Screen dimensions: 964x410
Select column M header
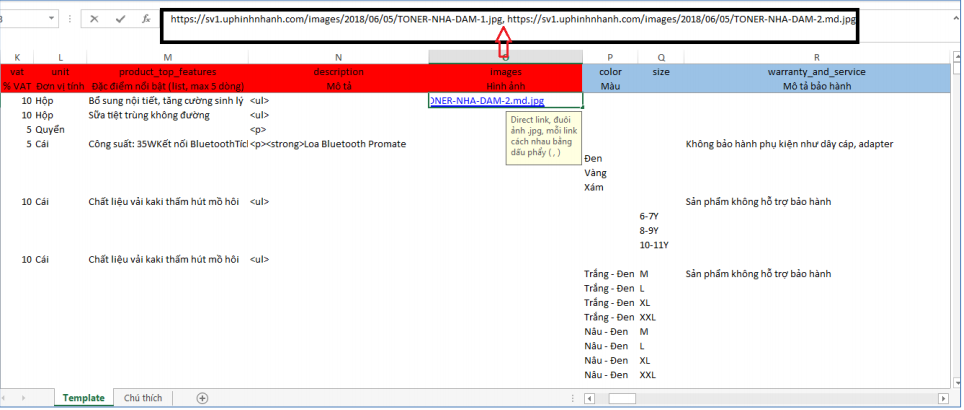point(166,58)
